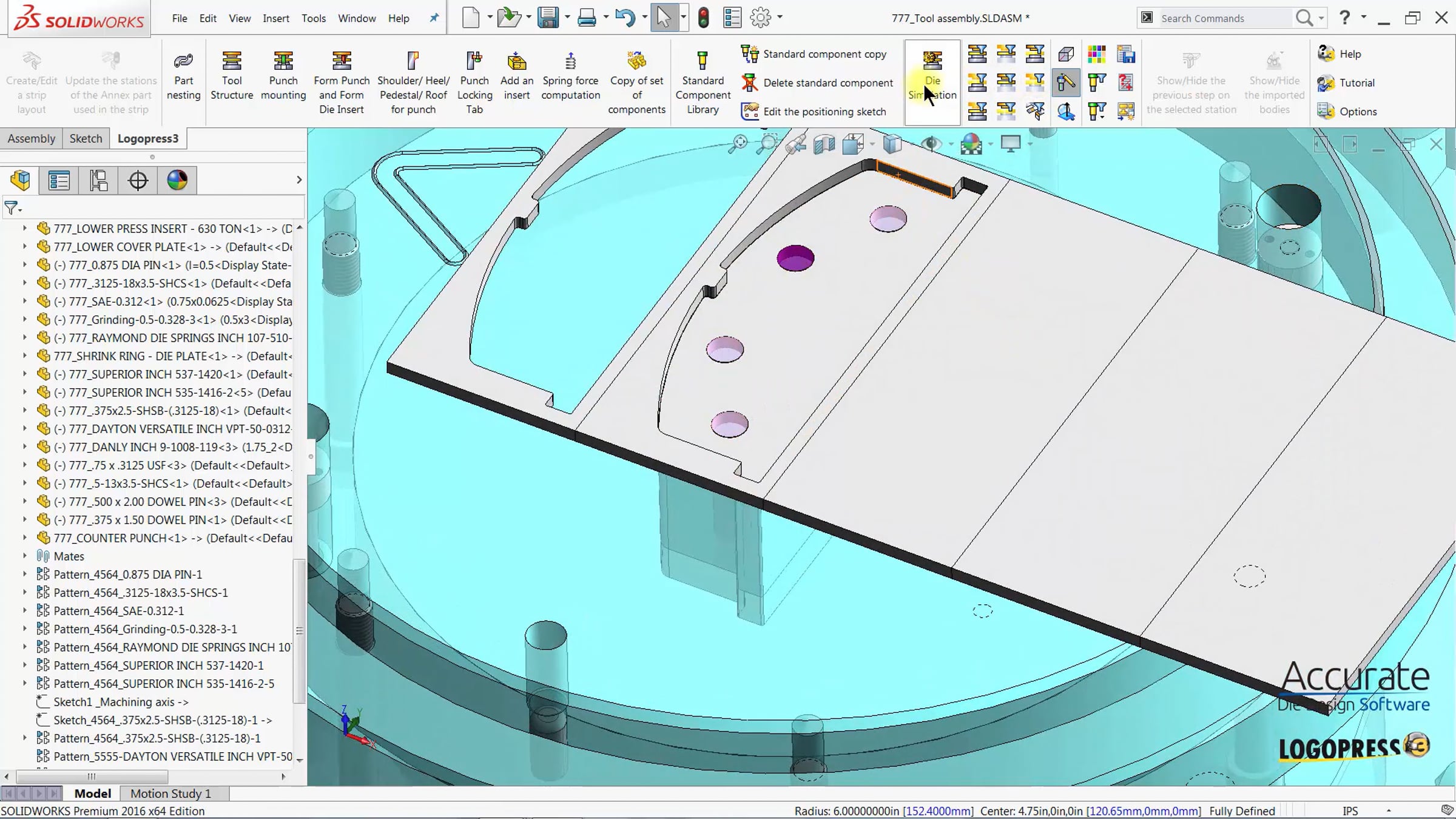Click Delete standard component
Screen dimensions: 1456x819
(817, 83)
